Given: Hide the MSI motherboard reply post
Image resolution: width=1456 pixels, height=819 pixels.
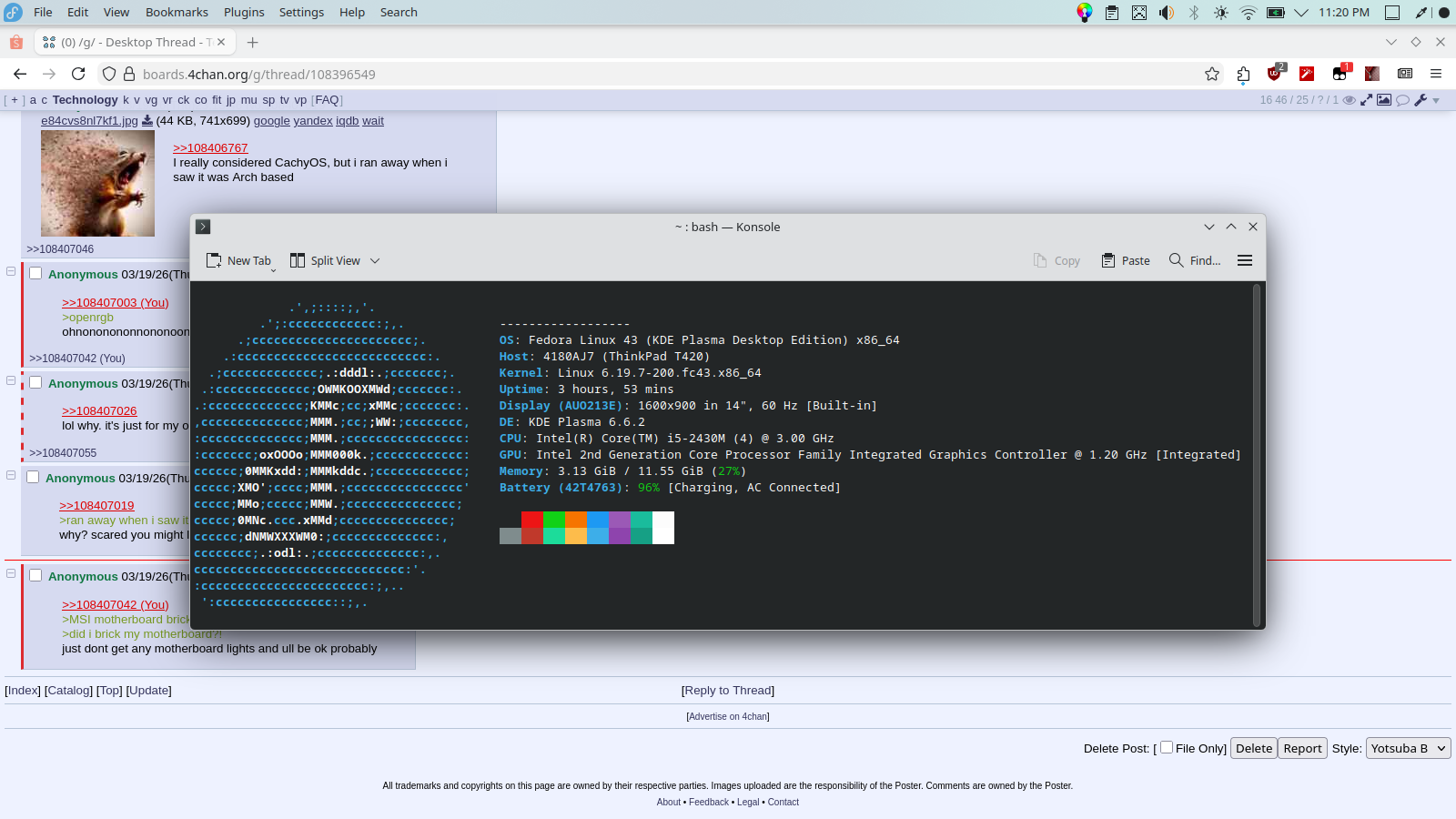Looking at the screenshot, I should pyautogui.click(x=11, y=573).
